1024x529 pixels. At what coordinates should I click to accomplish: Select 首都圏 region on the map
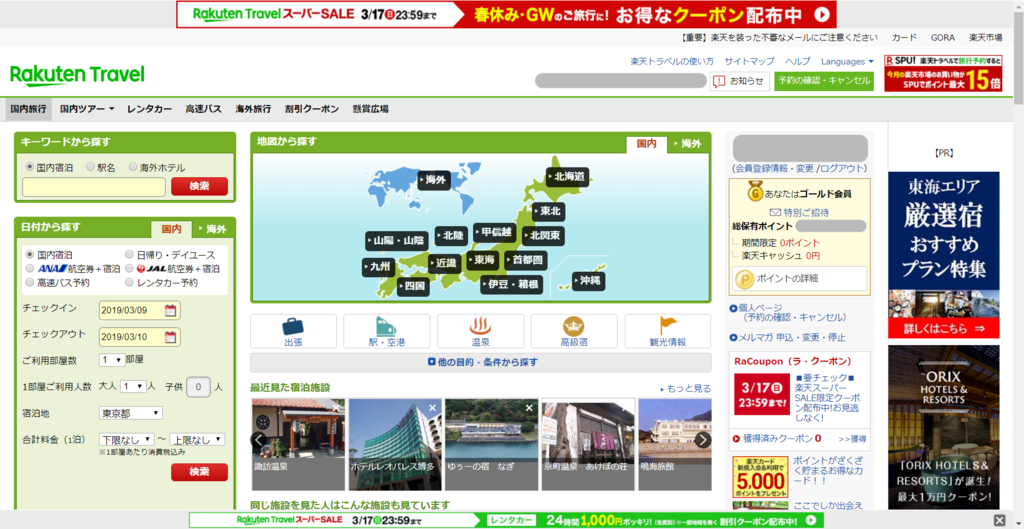[x=526, y=260]
